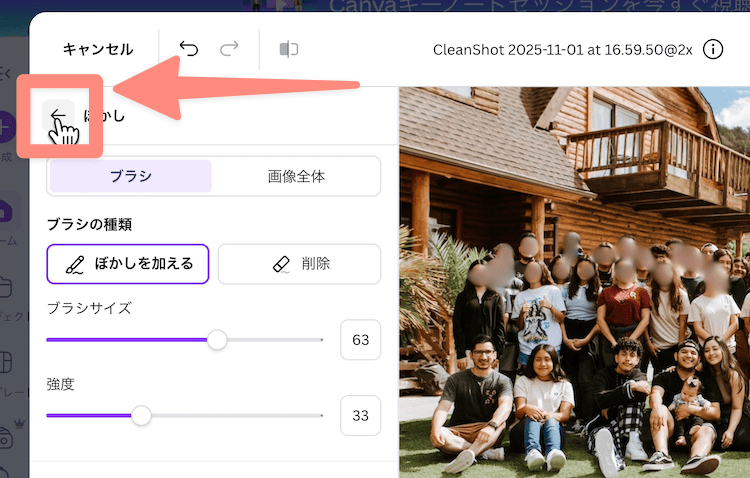Screen dimensions: 750x478
Task: Undo the last blur edit
Action: [x=189, y=49]
